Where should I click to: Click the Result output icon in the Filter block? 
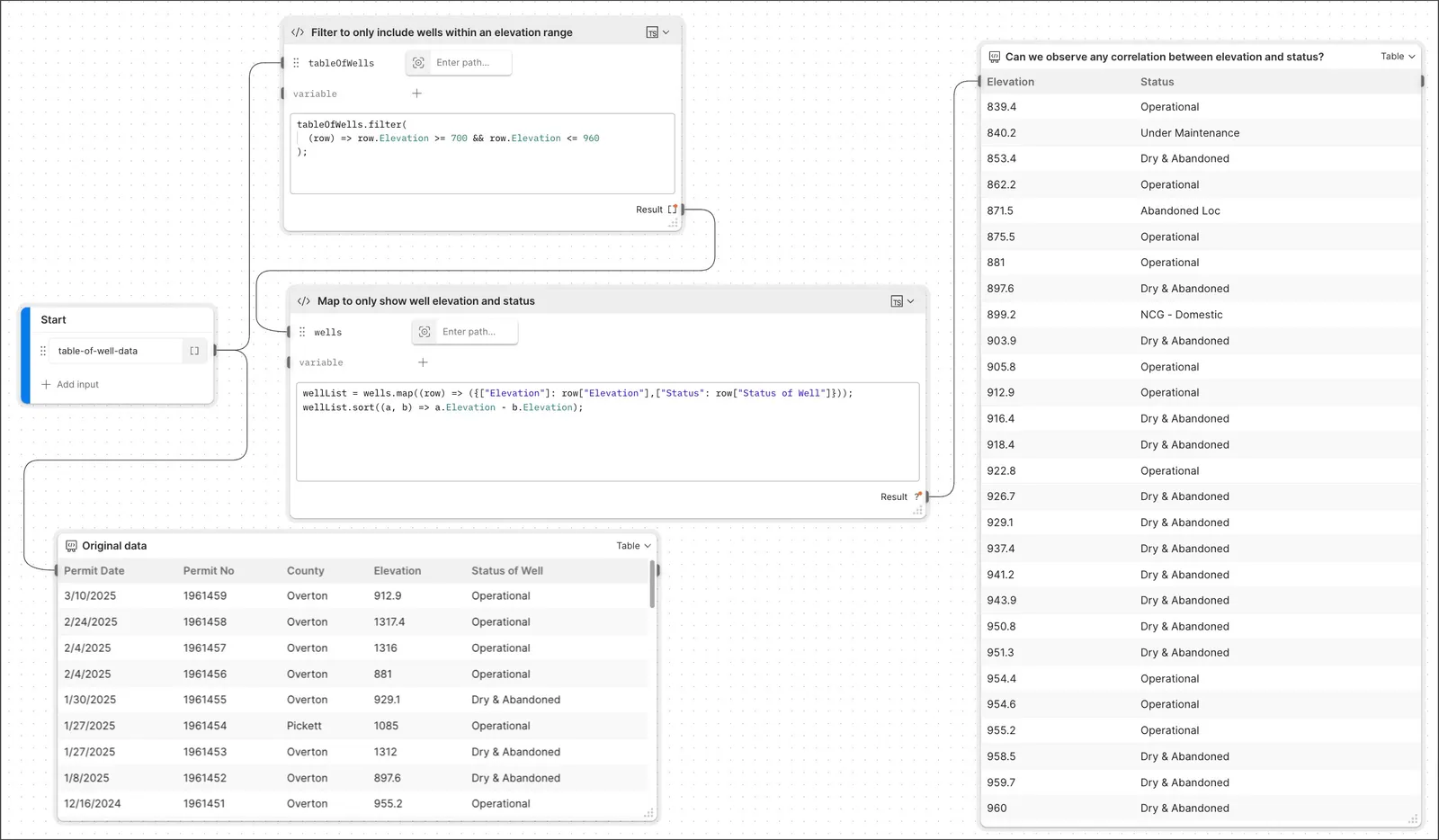pos(672,210)
